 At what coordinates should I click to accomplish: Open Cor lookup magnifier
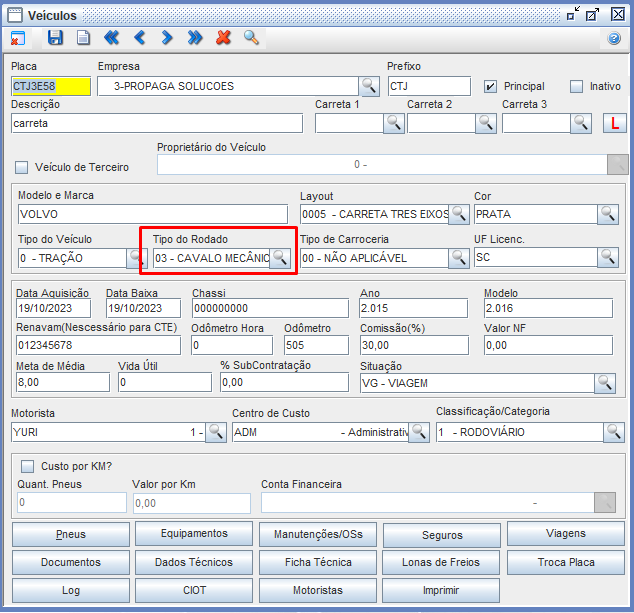pos(608,214)
